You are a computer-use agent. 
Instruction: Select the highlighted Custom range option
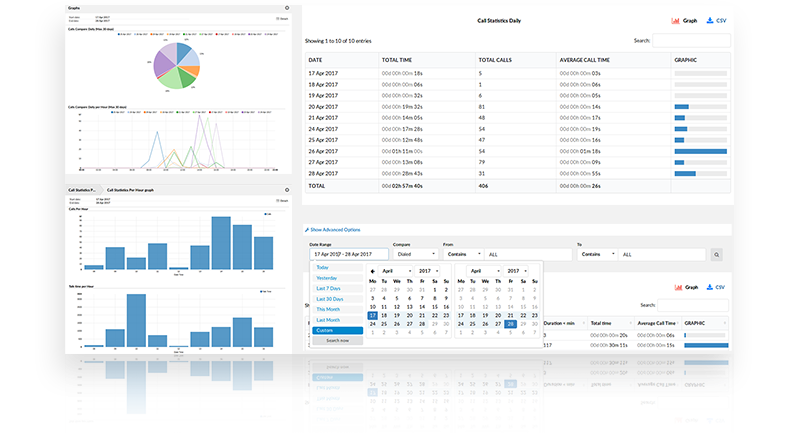click(x=337, y=330)
